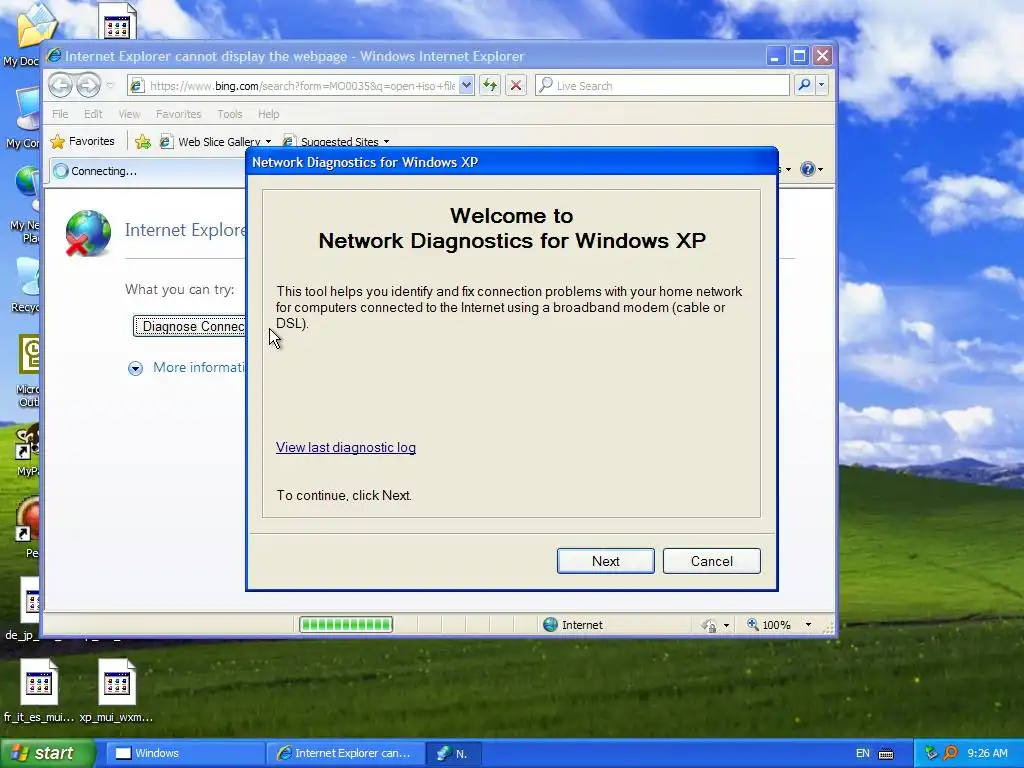
Task: Click Diagnose Connection Problems button
Action: pos(191,327)
